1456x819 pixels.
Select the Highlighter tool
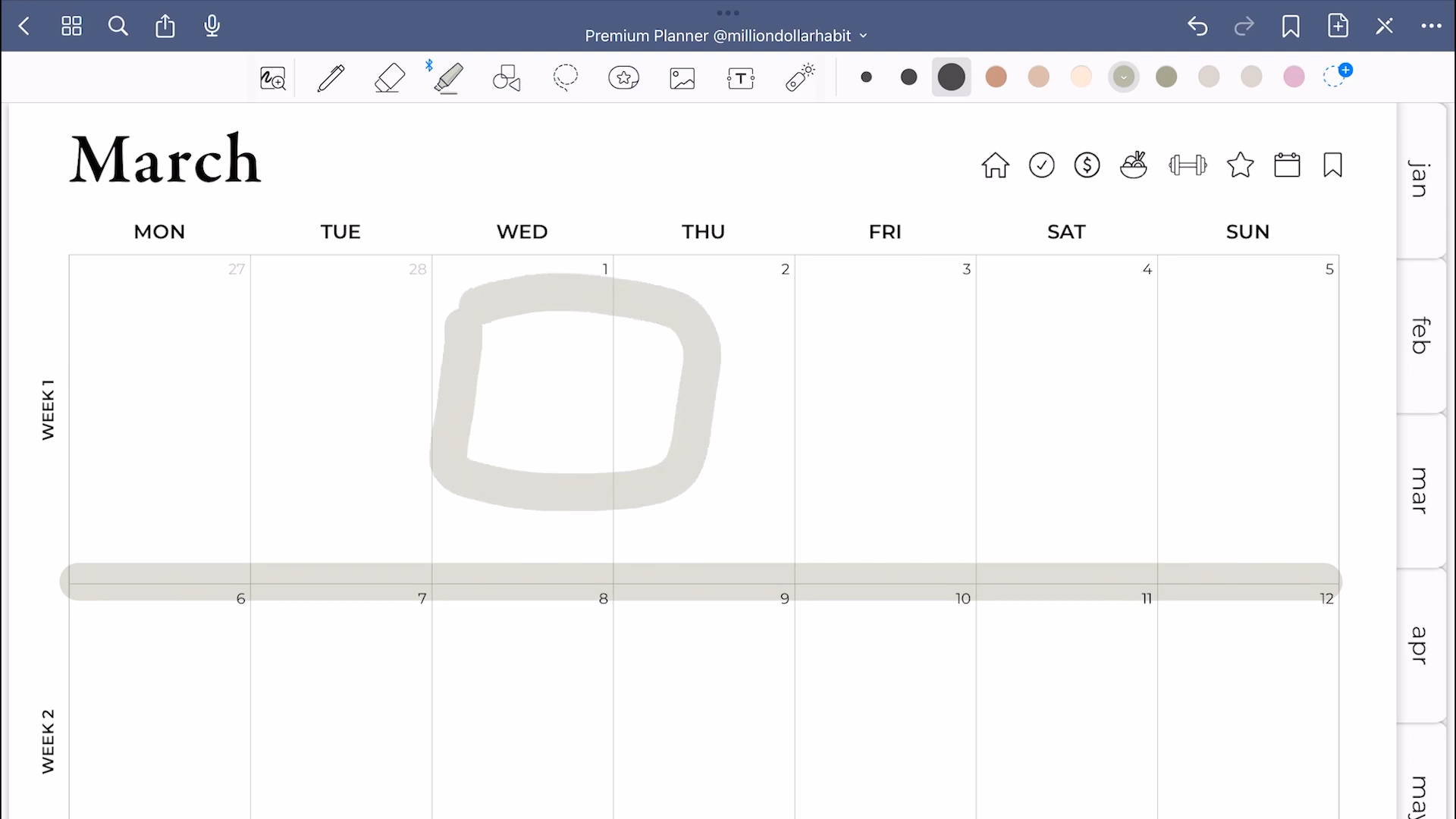448,77
